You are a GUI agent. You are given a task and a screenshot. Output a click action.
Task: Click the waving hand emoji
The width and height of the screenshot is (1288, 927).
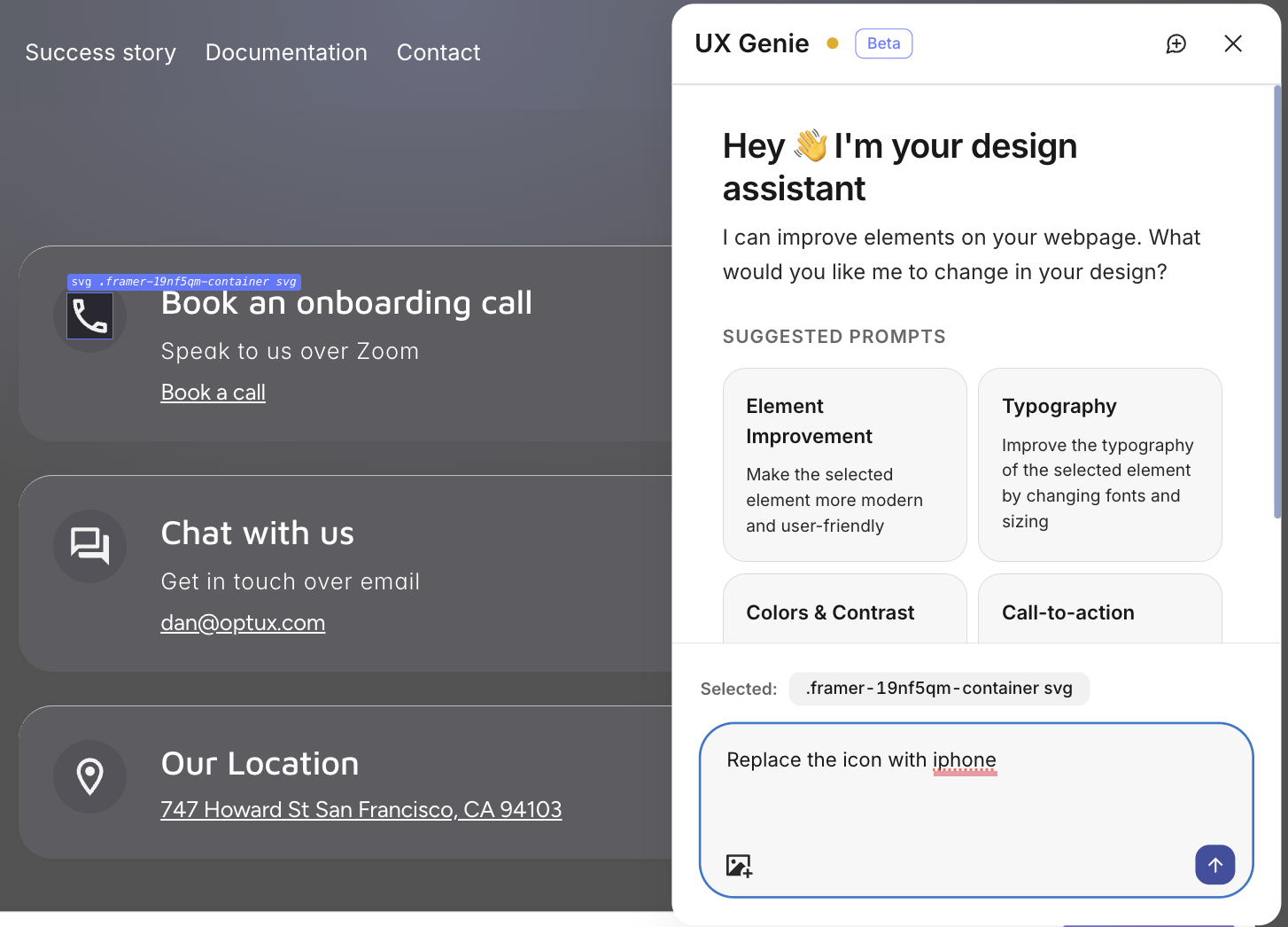coord(810,145)
